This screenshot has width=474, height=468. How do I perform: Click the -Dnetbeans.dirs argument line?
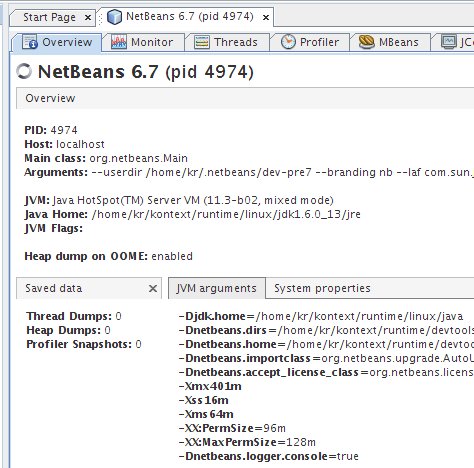pyautogui.click(x=326, y=330)
